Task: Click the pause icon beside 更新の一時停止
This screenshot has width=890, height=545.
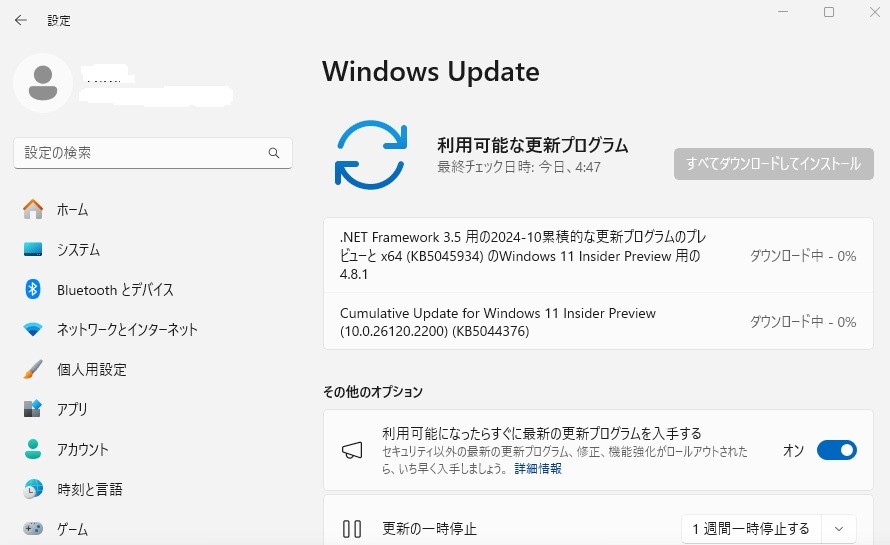Action: click(352, 529)
